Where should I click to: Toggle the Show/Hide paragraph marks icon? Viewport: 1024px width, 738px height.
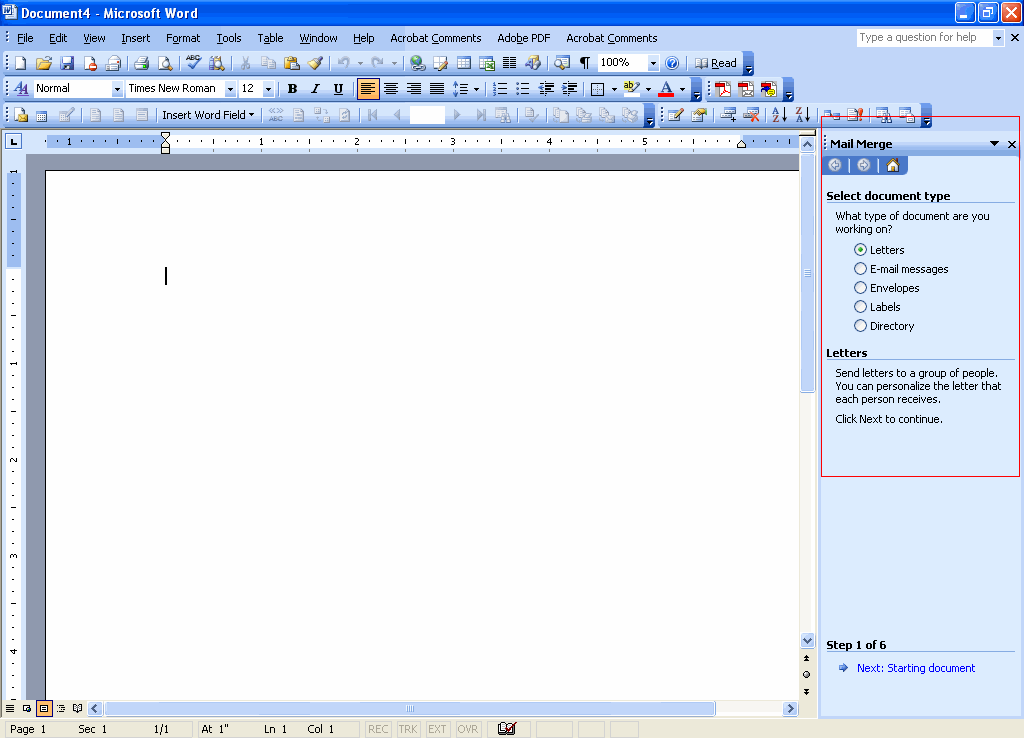click(584, 63)
